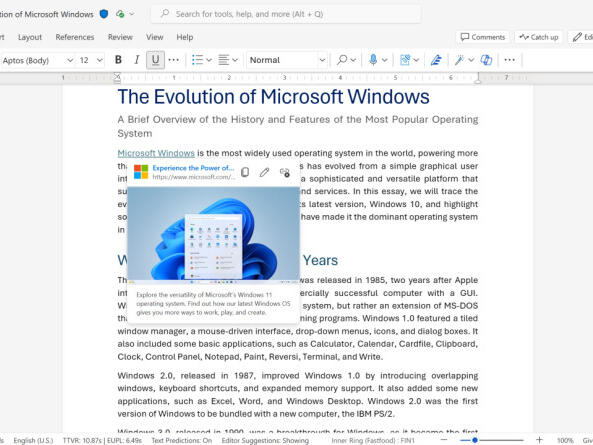Expand the Find dropdown arrow
The height and width of the screenshot is (445, 593).
pos(353,60)
